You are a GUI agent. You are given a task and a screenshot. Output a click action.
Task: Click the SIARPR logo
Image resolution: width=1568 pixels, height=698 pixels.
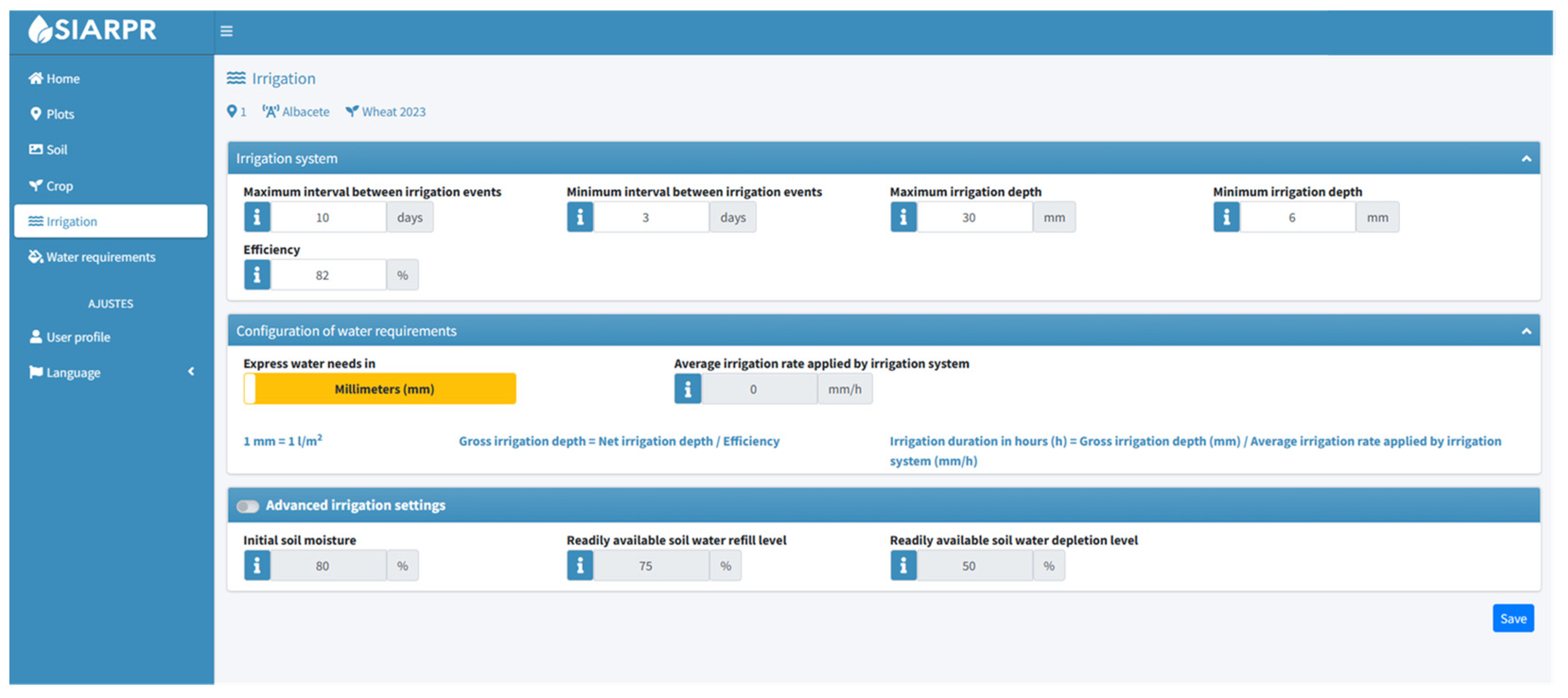click(93, 29)
